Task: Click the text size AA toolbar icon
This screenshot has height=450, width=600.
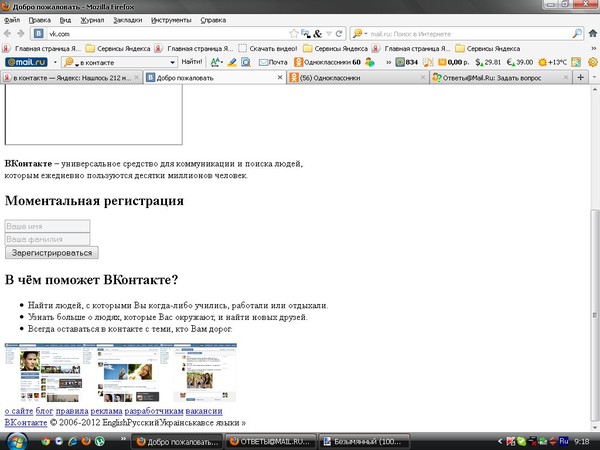Action: (x=216, y=62)
